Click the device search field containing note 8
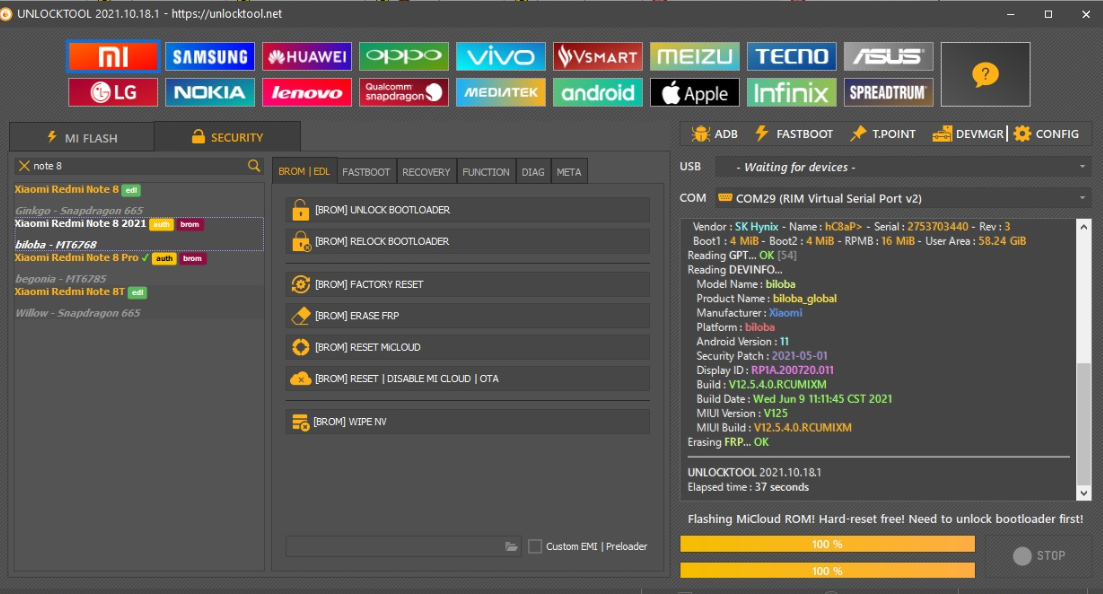Image resolution: width=1103 pixels, height=594 pixels. tap(139, 165)
